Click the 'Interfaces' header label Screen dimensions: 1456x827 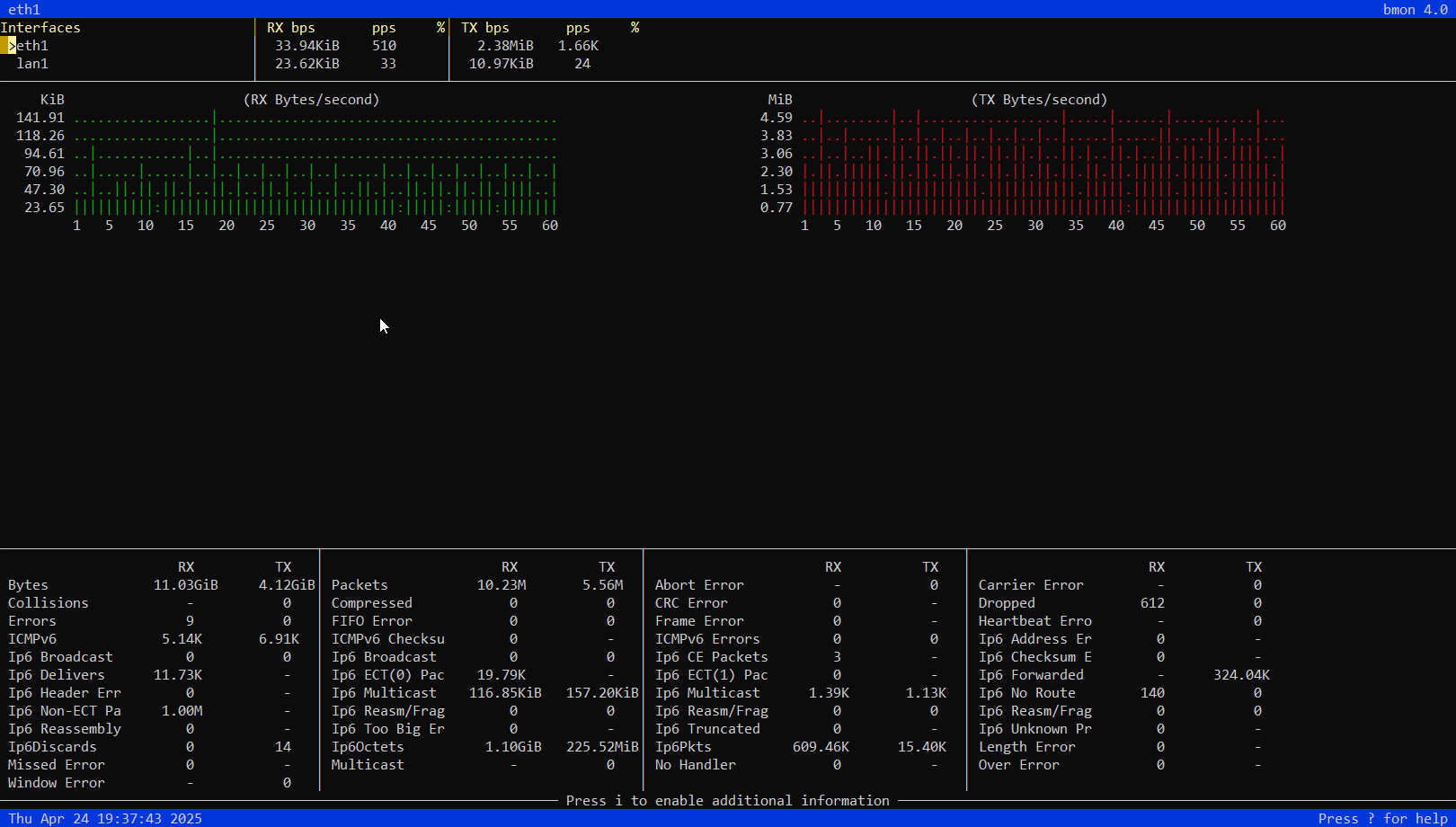[40, 28]
